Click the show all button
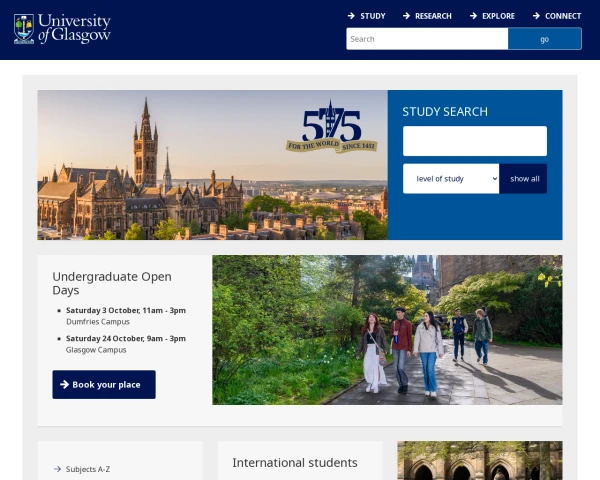This screenshot has width=600, height=480. coord(523,179)
